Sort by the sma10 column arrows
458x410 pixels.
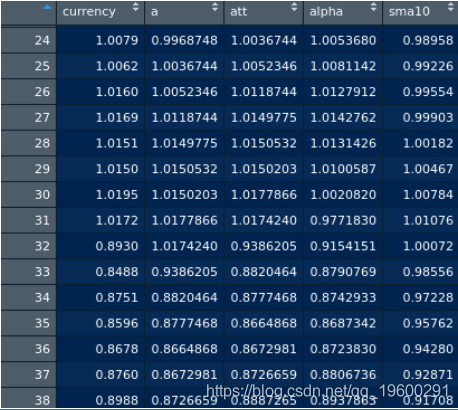tap(451, 7)
